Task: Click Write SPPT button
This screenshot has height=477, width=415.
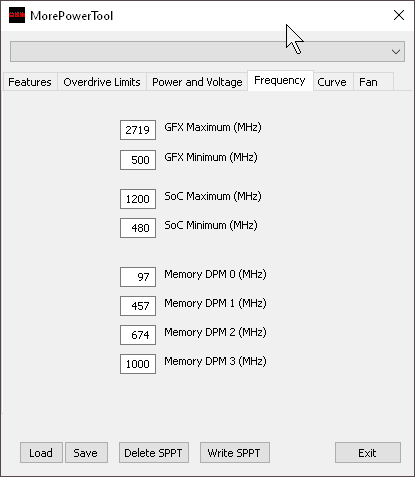Action: pyautogui.click(x=235, y=453)
